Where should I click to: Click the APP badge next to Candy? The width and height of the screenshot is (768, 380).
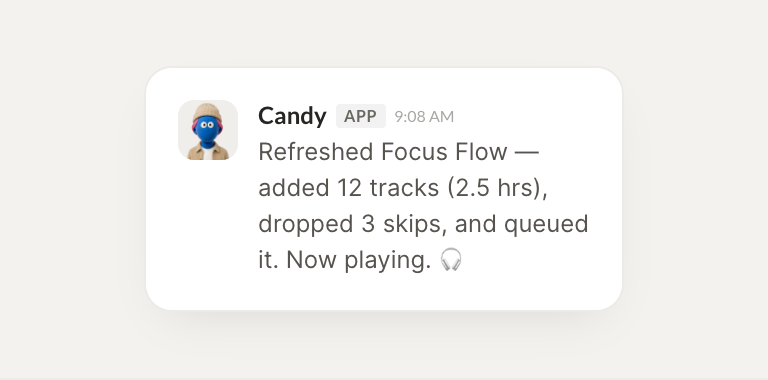point(360,116)
